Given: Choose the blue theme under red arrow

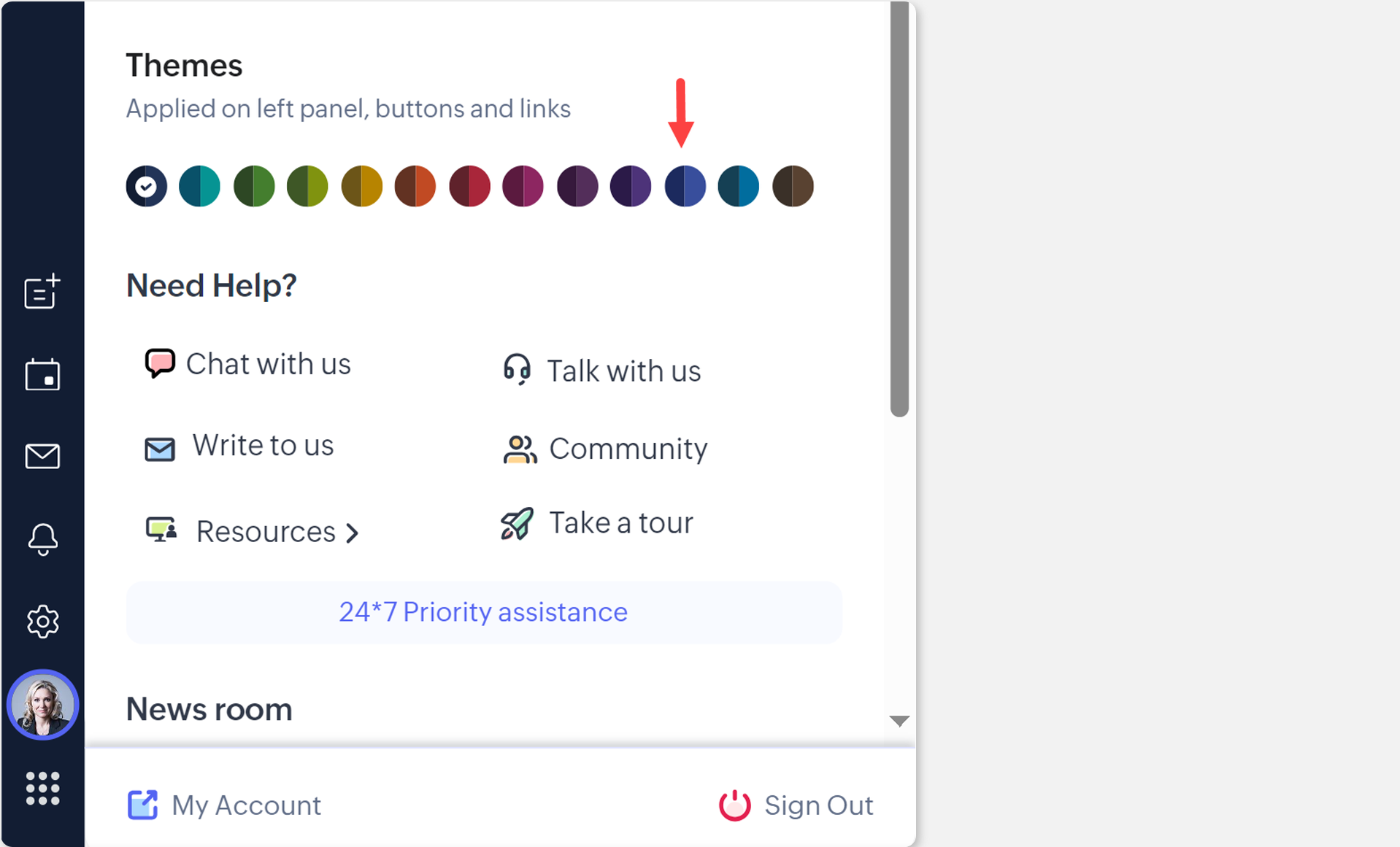Looking at the screenshot, I should tap(685, 186).
